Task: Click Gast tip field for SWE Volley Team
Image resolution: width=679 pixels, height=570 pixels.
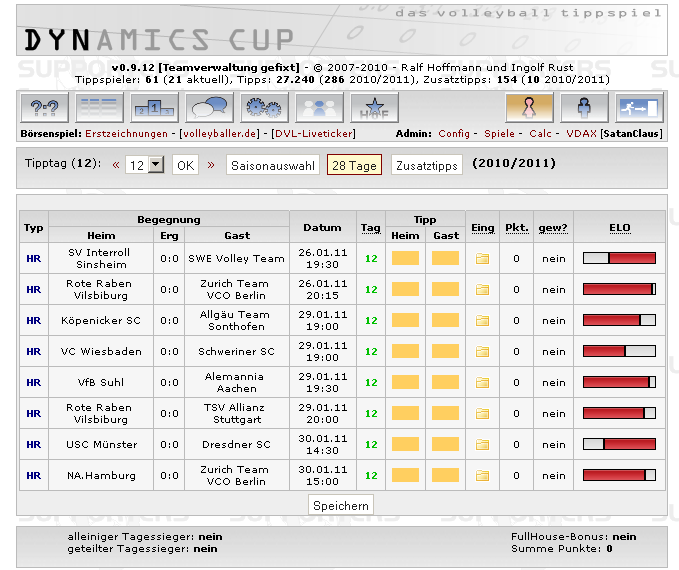Action: pos(446,258)
